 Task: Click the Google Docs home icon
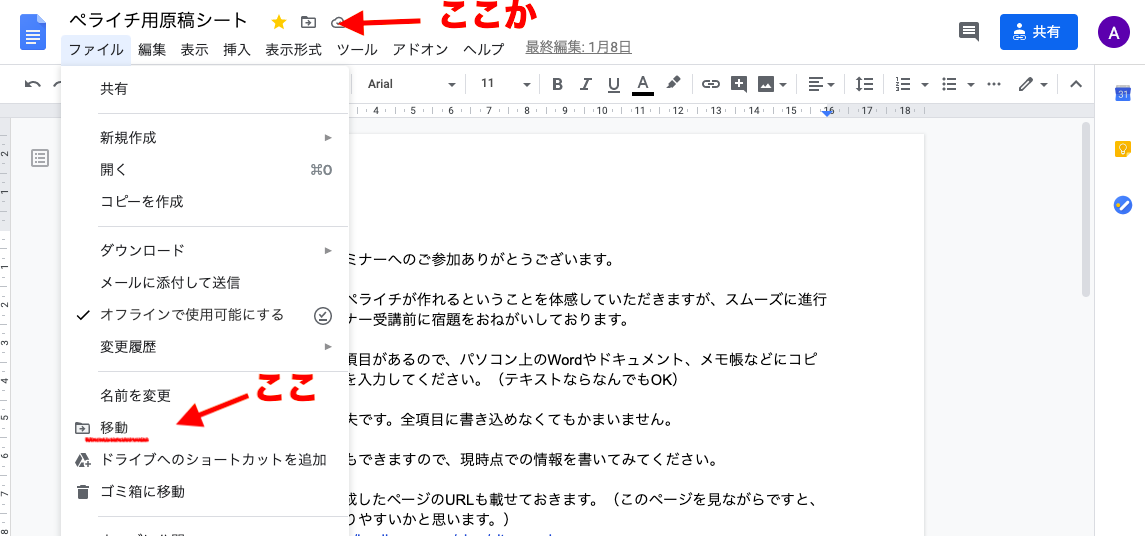[33, 33]
